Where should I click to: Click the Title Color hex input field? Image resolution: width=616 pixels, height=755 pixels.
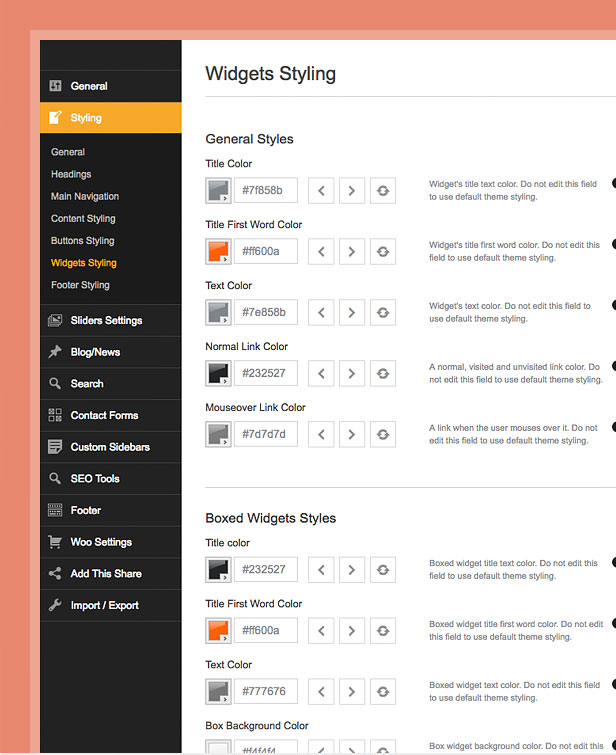[267, 190]
